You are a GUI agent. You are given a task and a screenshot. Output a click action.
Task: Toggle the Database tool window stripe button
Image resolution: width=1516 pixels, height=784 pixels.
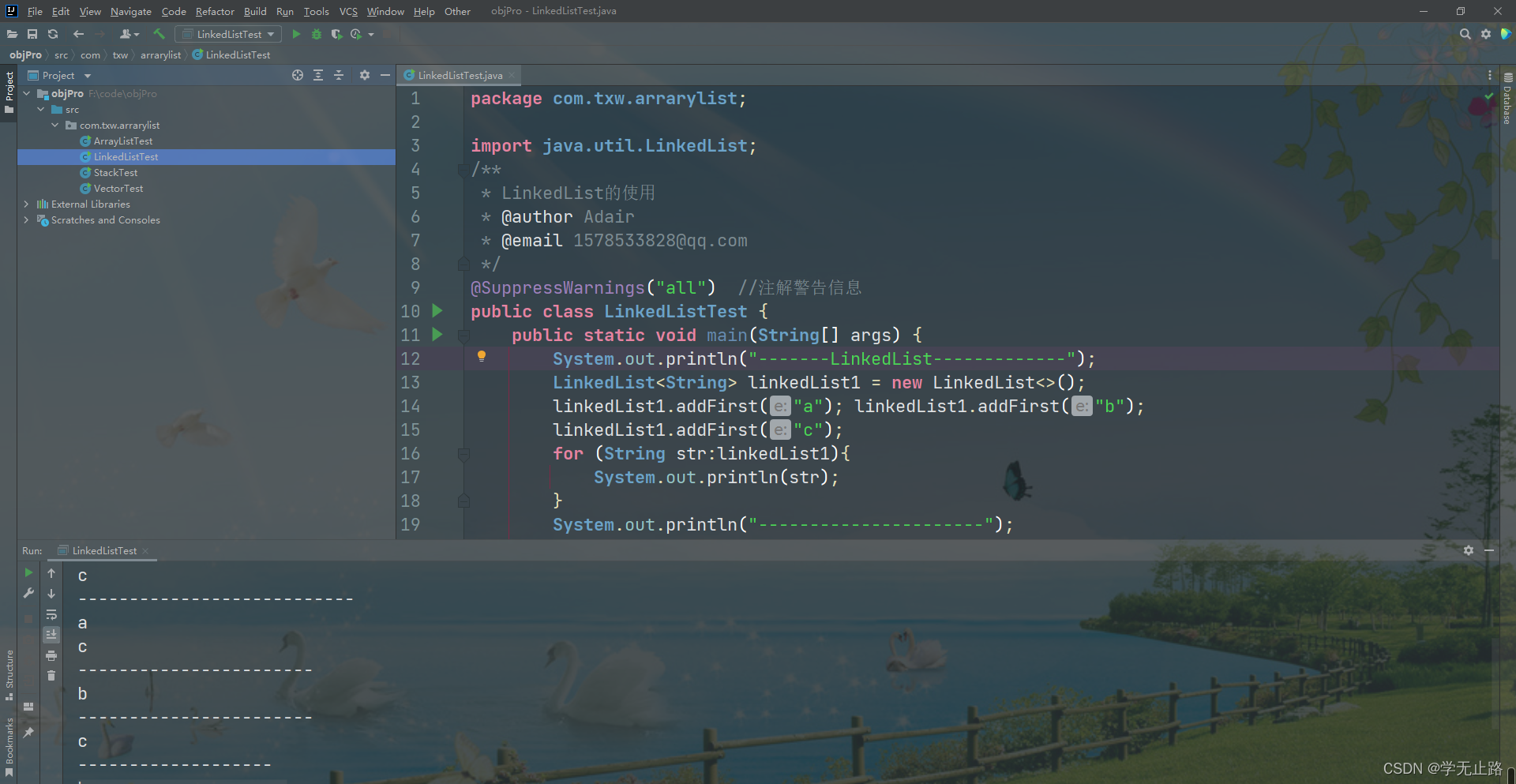click(1507, 99)
